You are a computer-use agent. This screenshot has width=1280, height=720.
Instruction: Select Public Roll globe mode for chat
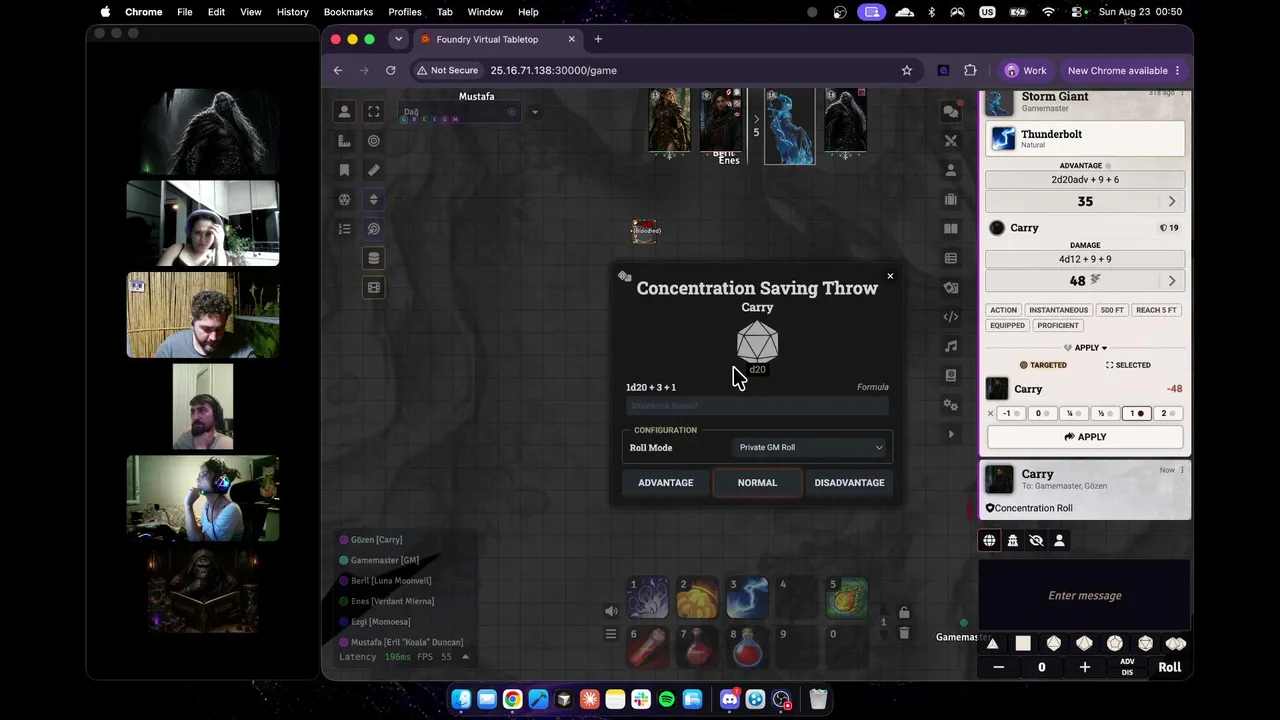pyautogui.click(x=989, y=541)
